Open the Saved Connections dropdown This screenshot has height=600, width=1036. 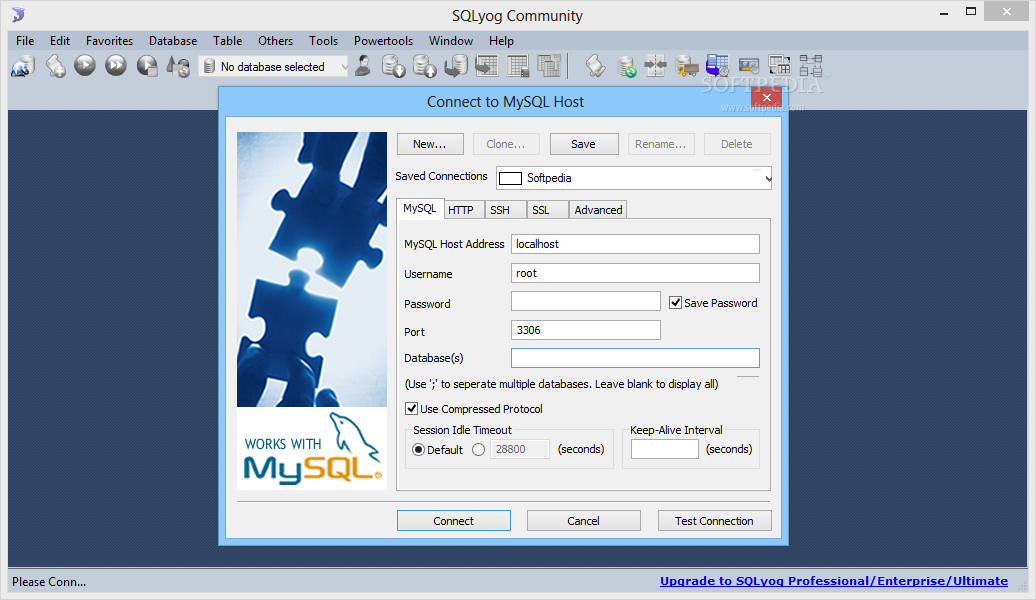[768, 177]
